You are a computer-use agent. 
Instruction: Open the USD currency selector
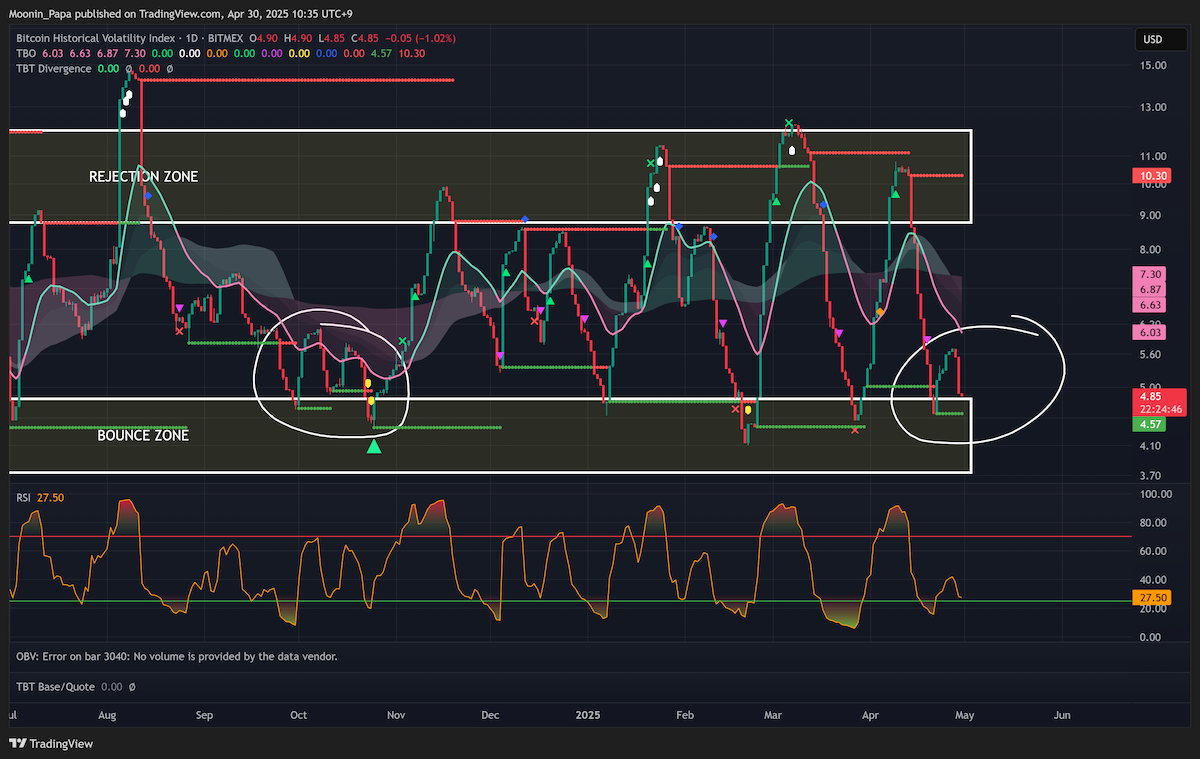1152,40
